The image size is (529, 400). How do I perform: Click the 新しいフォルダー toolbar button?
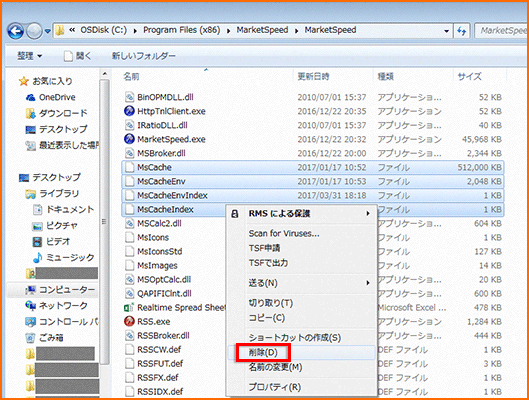143,56
